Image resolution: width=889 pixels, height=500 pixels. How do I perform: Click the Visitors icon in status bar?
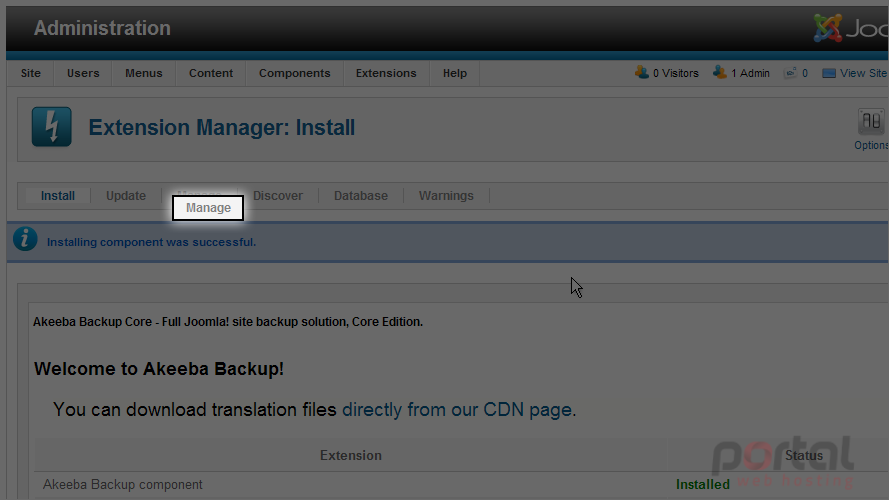point(642,73)
